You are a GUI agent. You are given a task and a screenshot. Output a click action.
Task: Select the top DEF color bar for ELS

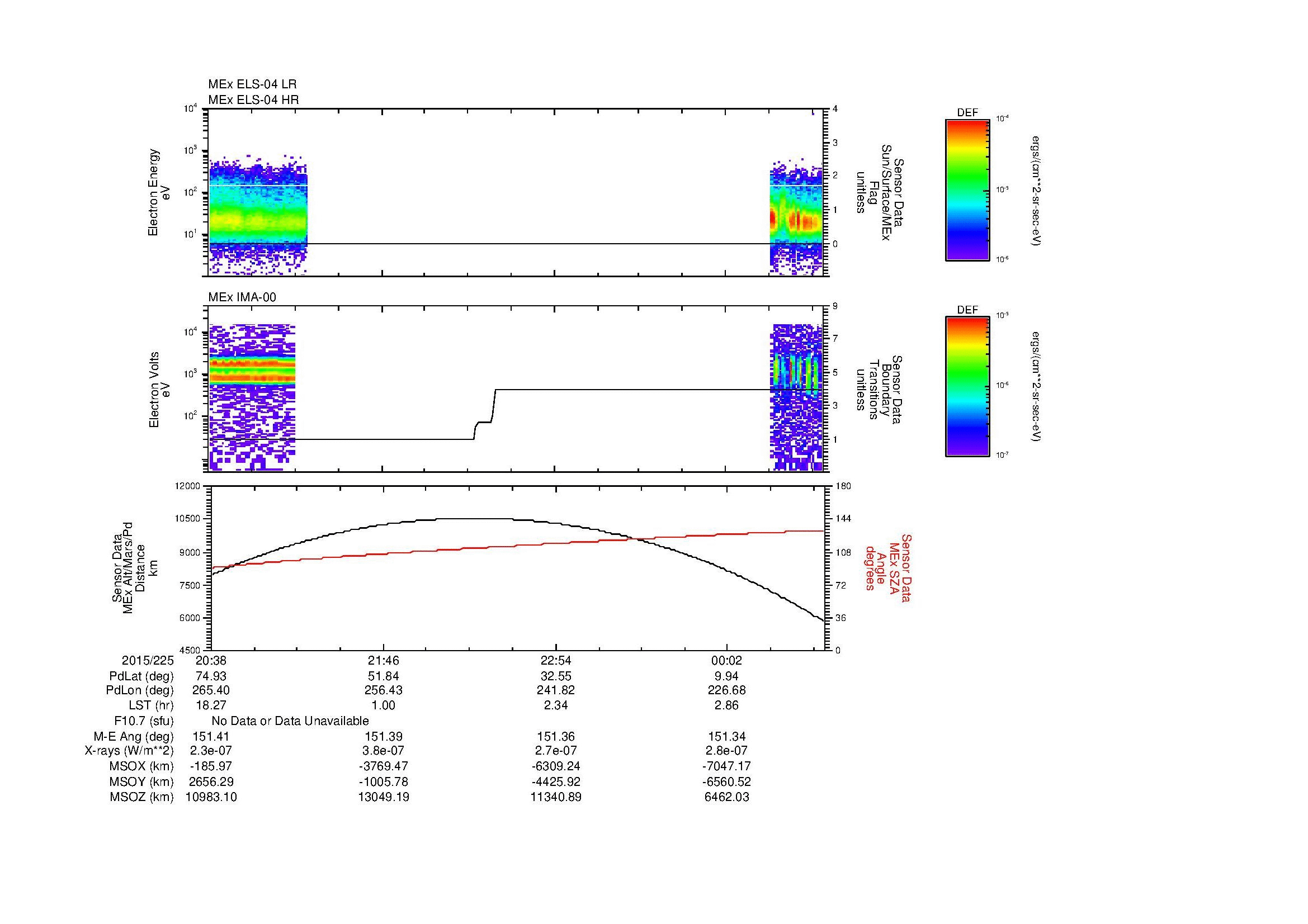point(967,189)
